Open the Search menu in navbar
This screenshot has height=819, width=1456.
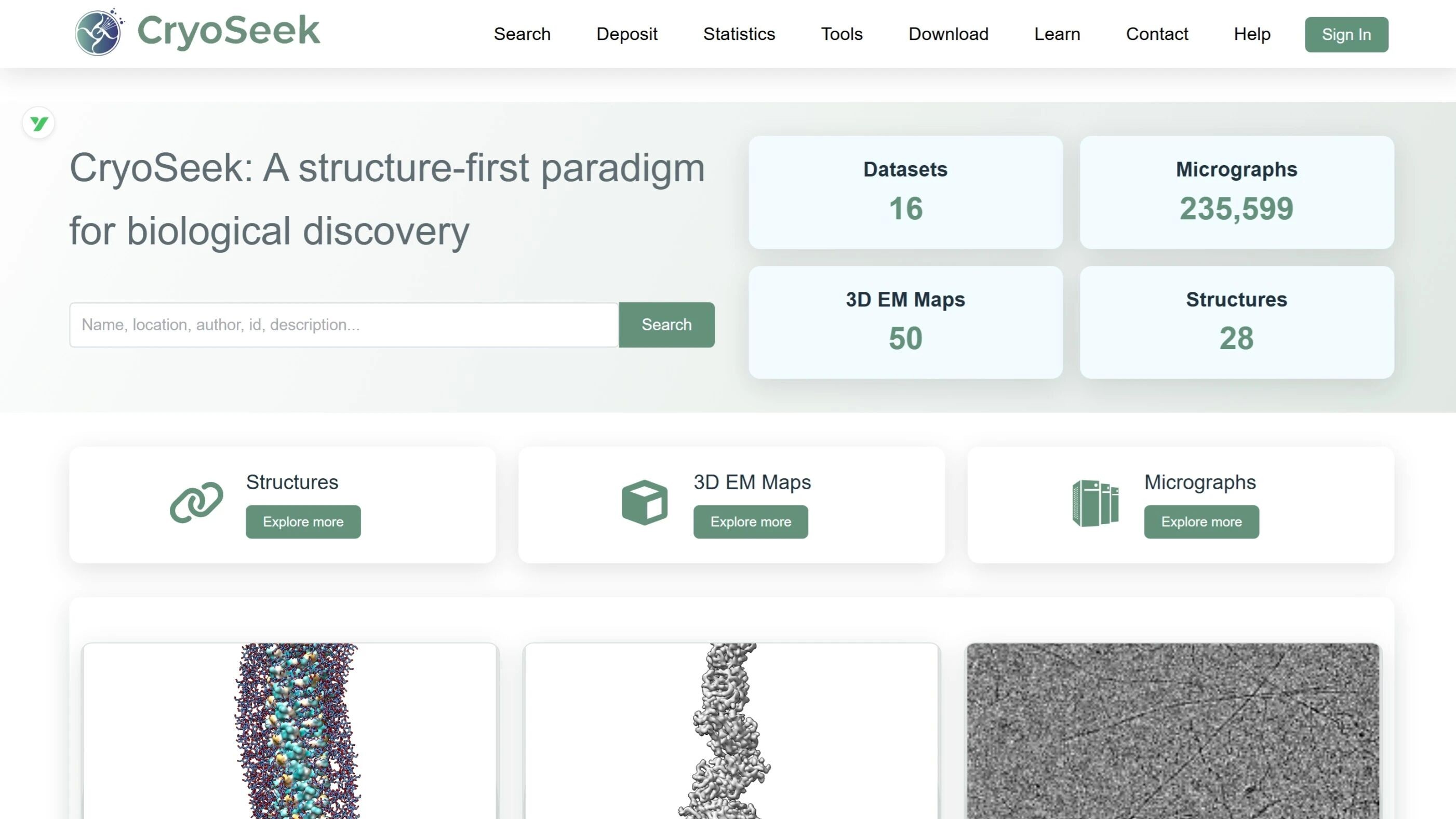click(522, 34)
